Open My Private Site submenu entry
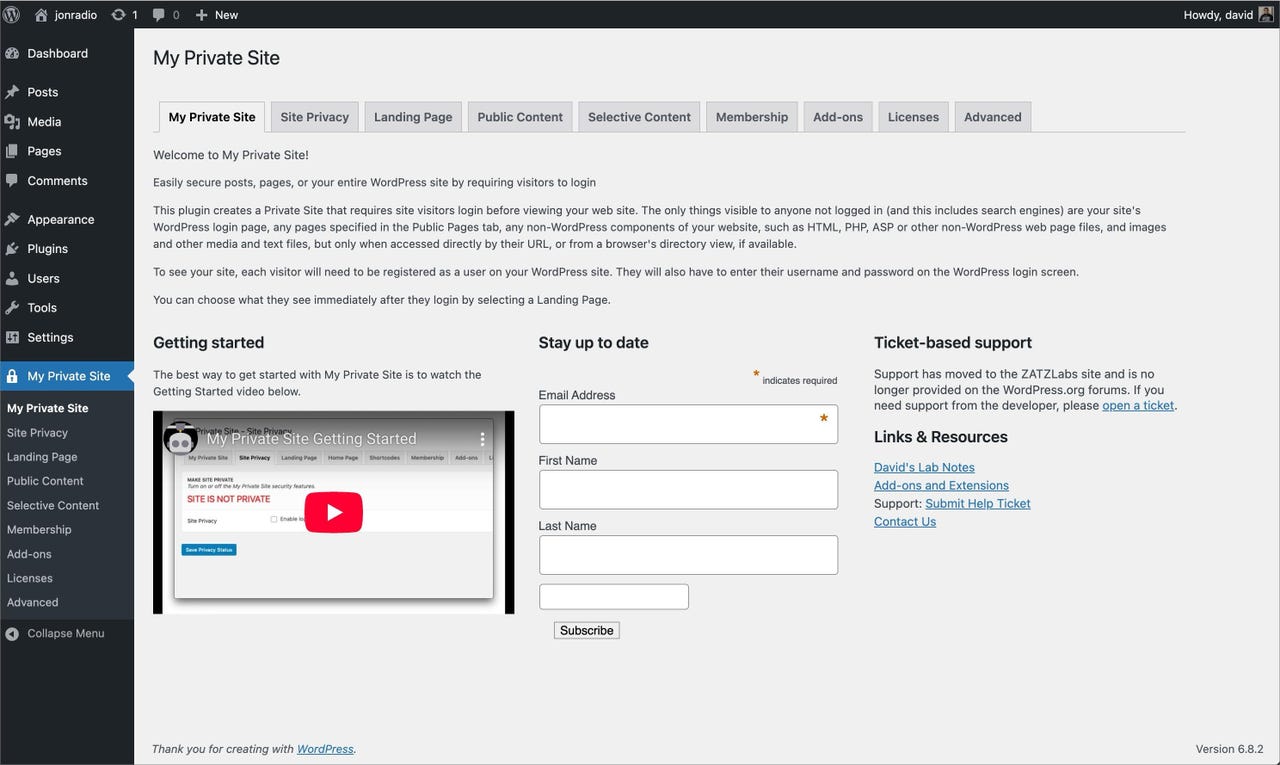 (x=48, y=408)
